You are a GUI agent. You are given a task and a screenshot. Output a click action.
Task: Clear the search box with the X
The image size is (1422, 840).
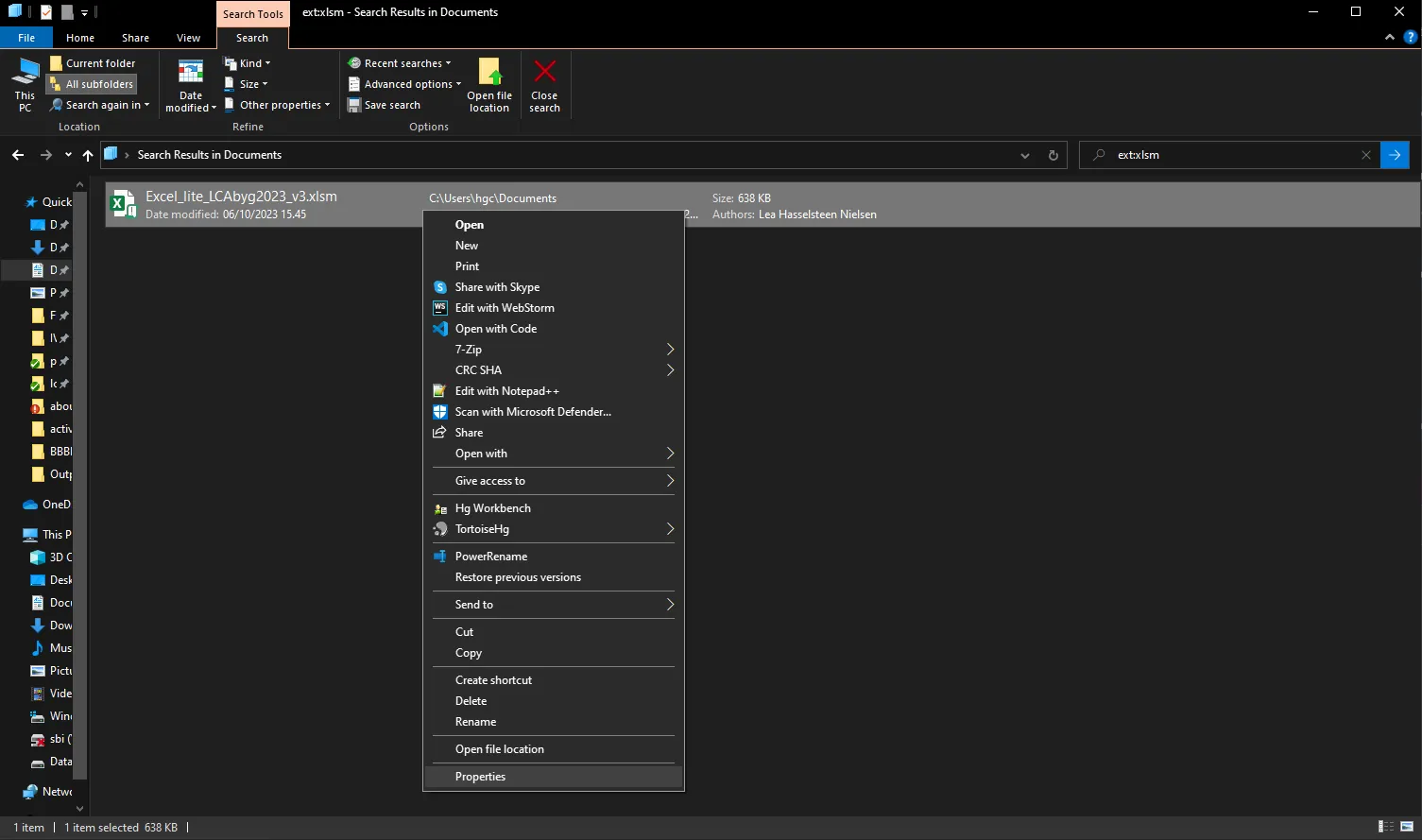(x=1366, y=155)
